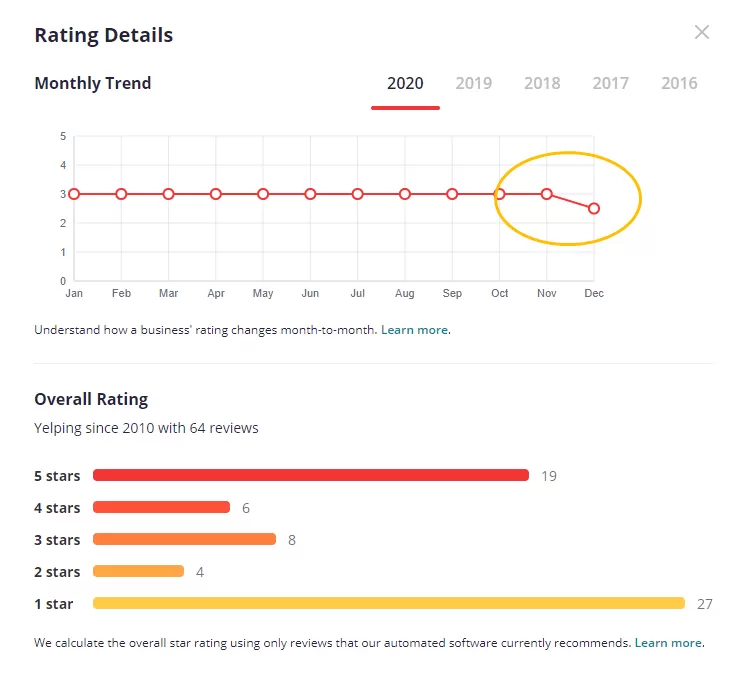The width and height of the screenshot is (738, 679).
Task: Click the 3 stars orange bar
Action: pos(184,539)
